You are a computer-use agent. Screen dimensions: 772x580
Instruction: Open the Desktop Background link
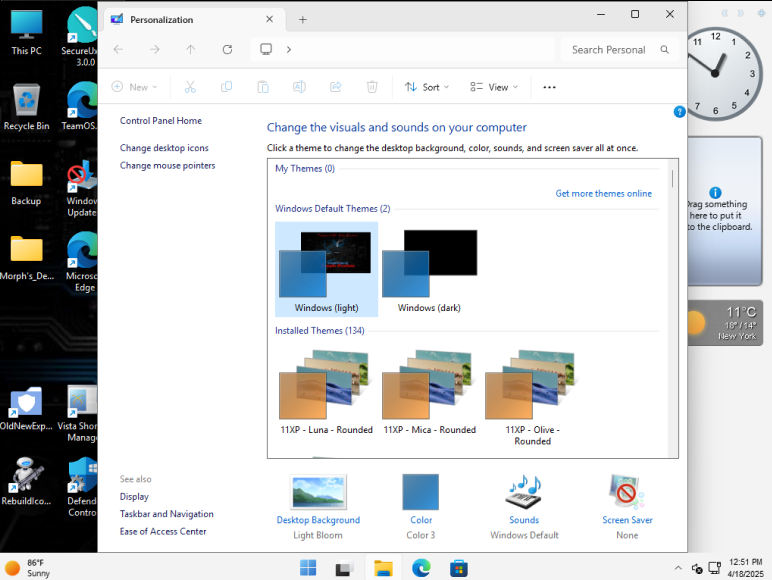[x=318, y=520]
